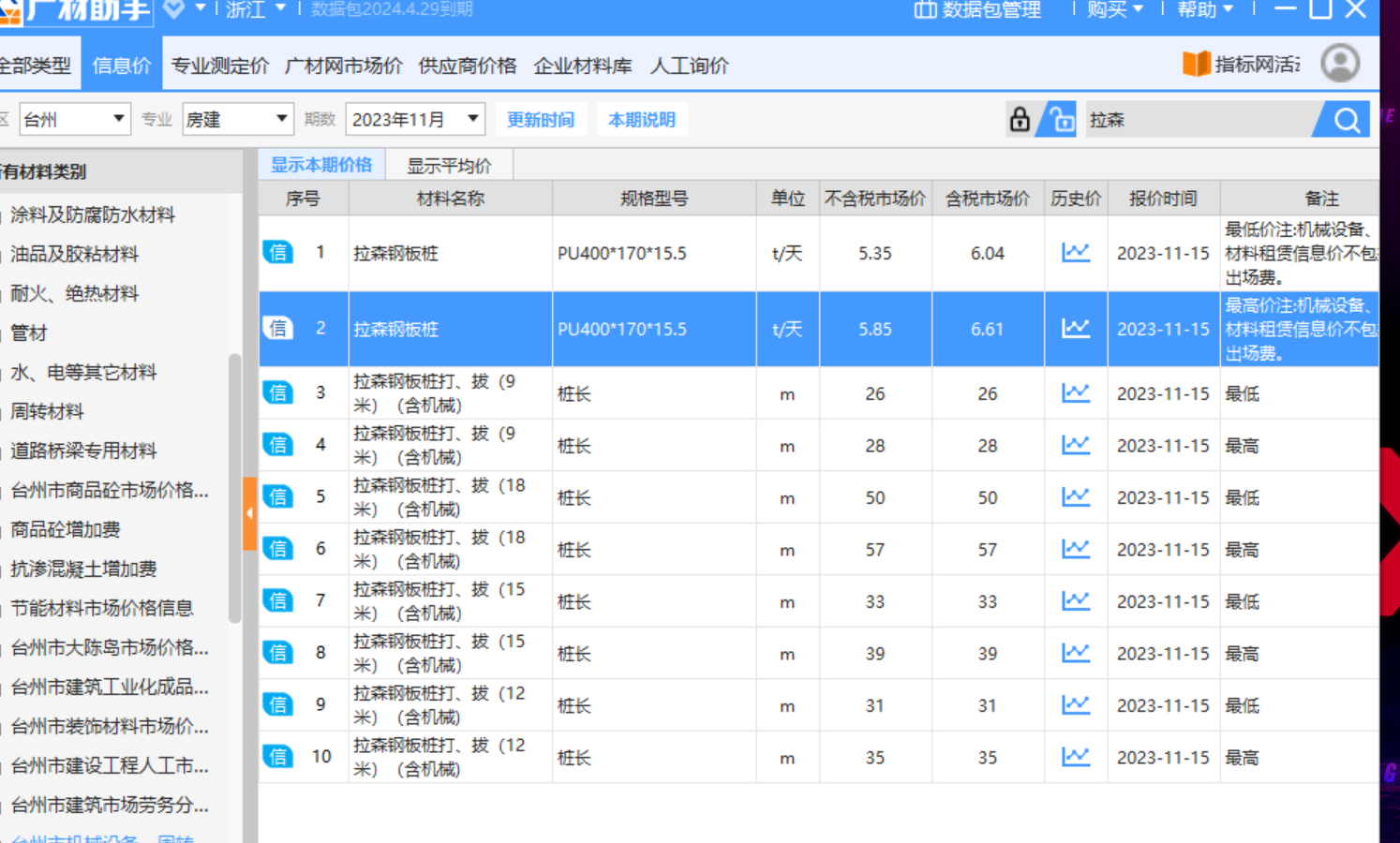The height and width of the screenshot is (843, 1400).
Task: Open price history chart for row 9
Action: pyautogui.click(x=1076, y=705)
